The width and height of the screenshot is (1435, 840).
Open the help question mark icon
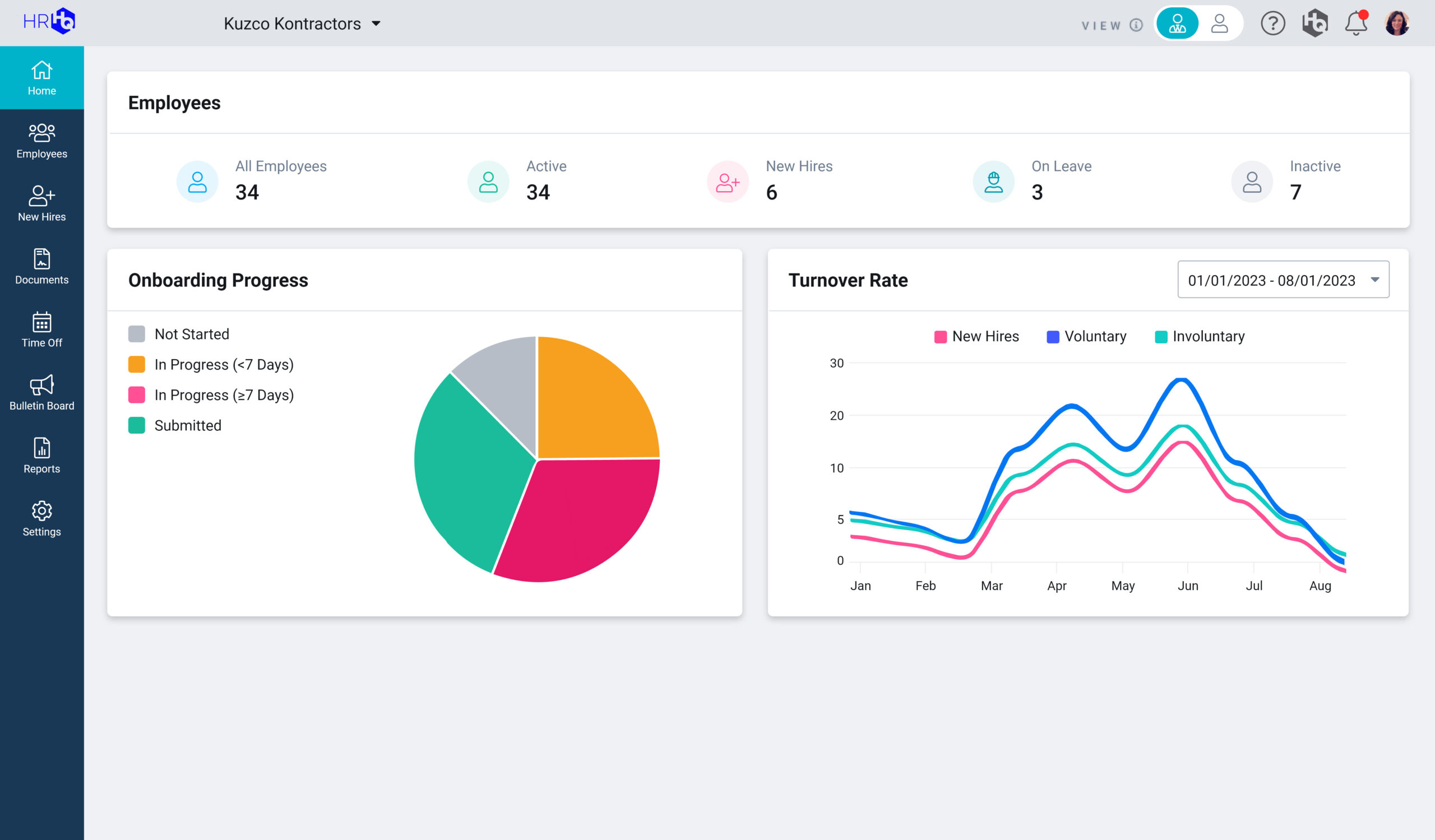pyautogui.click(x=1273, y=24)
